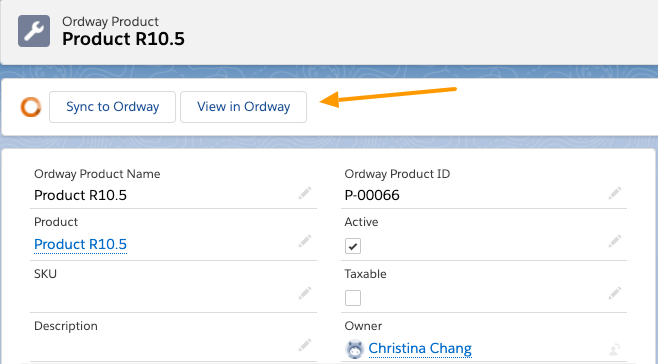Image resolution: width=658 pixels, height=364 pixels.
Task: Click the Active field label
Action: click(361, 222)
